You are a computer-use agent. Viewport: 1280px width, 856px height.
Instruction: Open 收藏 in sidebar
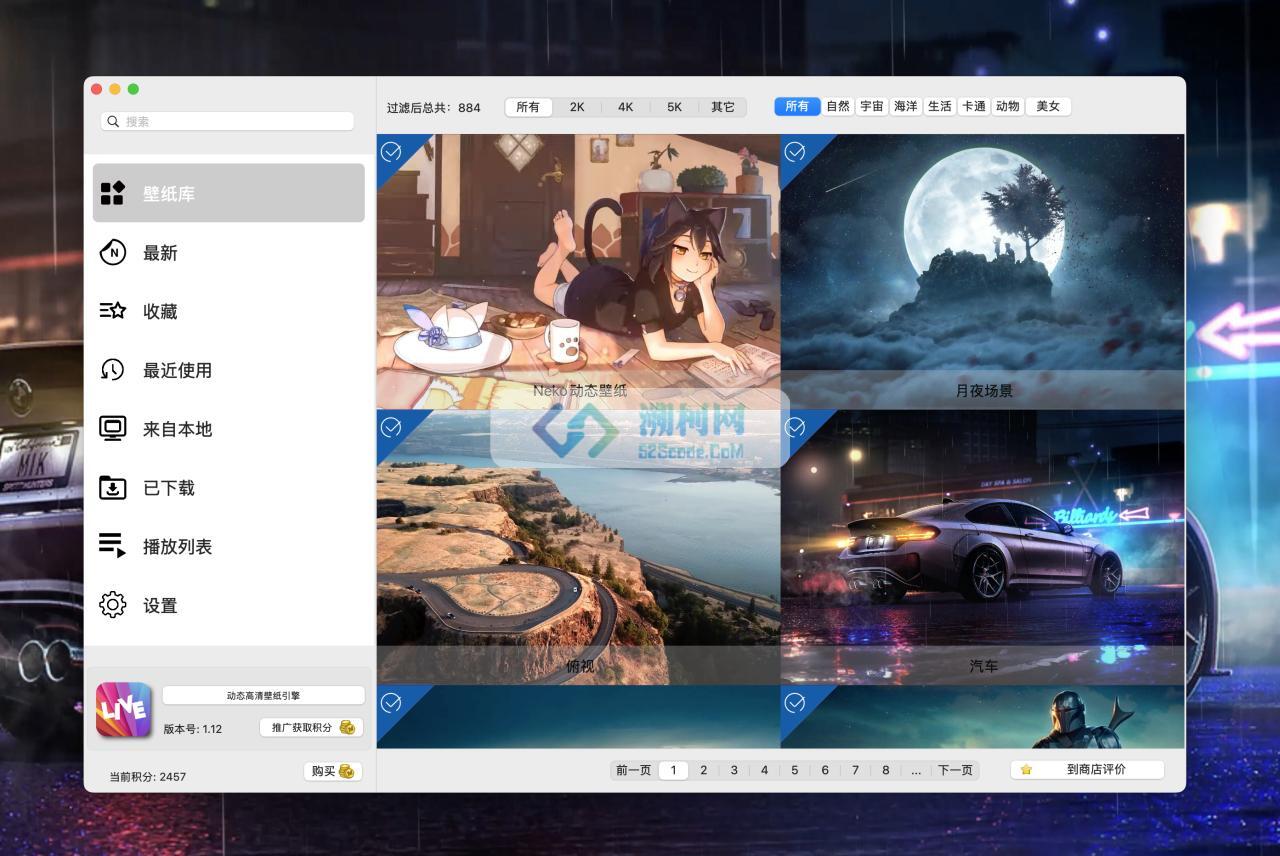229,311
